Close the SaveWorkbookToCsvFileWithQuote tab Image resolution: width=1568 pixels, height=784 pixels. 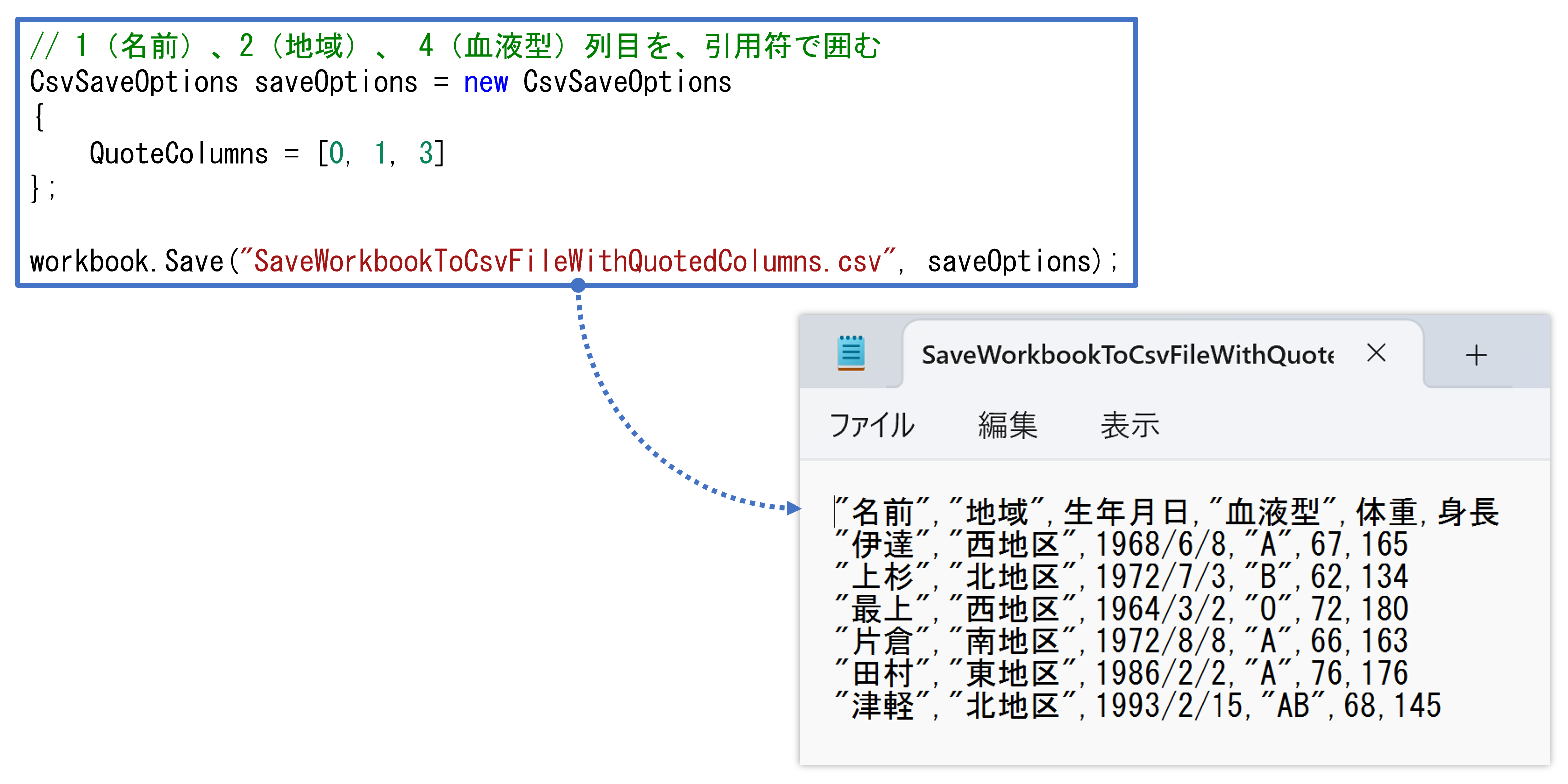[1375, 353]
